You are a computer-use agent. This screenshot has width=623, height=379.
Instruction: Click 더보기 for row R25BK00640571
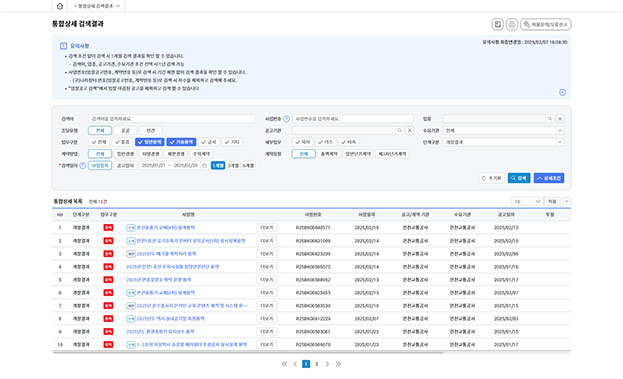266,228
